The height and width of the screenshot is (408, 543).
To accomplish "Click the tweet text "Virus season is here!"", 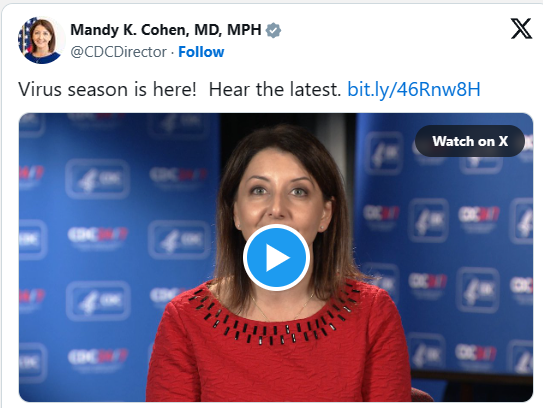I will point(107,89).
